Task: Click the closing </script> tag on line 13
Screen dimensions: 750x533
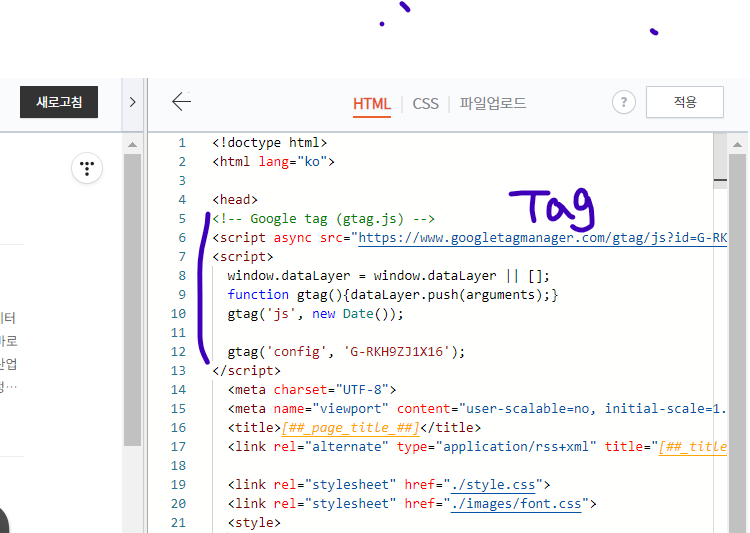Action: pyautogui.click(x=246, y=371)
